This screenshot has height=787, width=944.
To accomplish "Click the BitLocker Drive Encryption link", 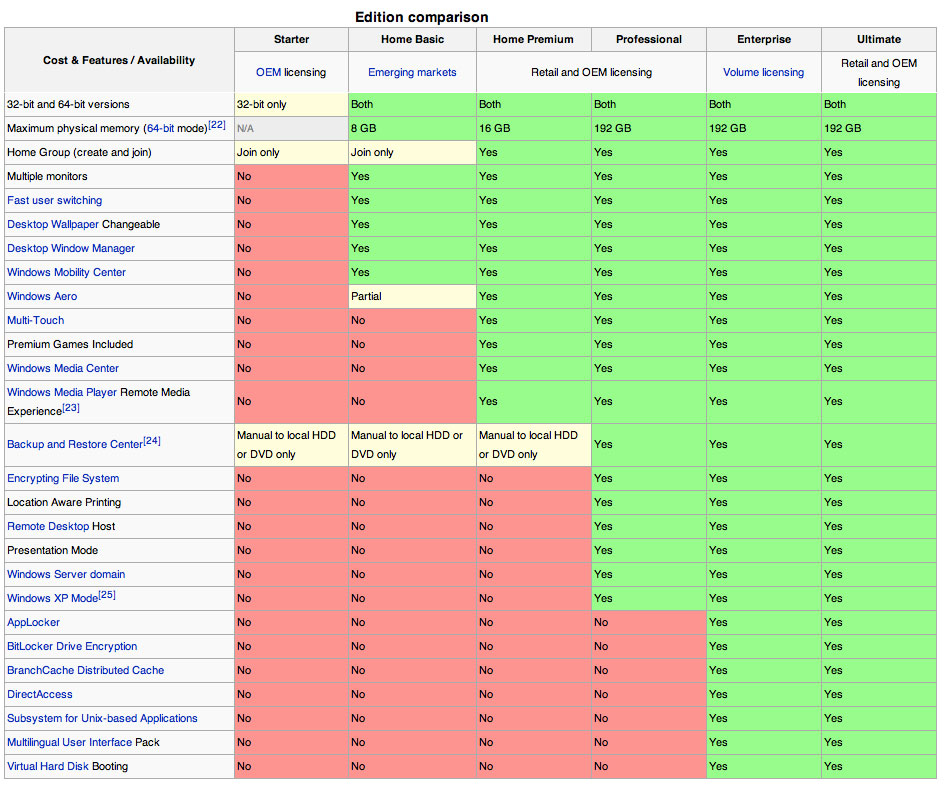I will click(72, 647).
